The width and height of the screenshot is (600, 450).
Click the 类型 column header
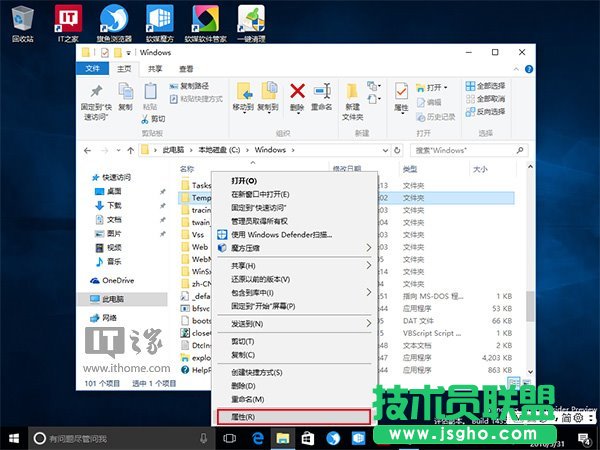409,169
